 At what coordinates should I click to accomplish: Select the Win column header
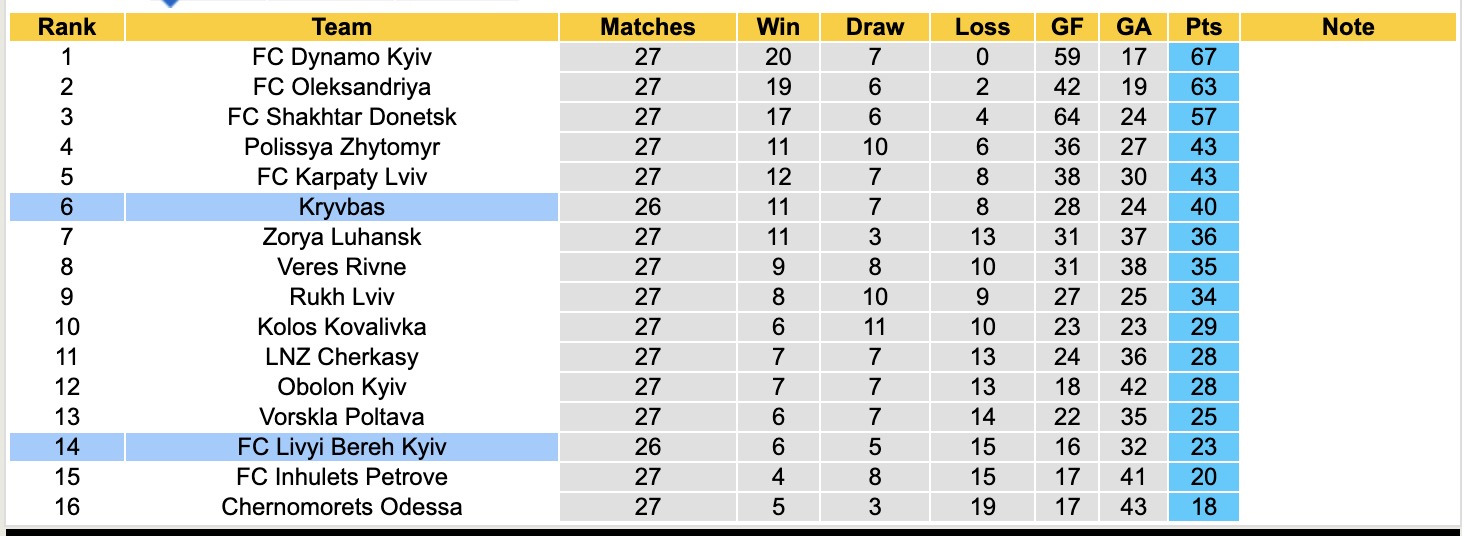point(778,27)
